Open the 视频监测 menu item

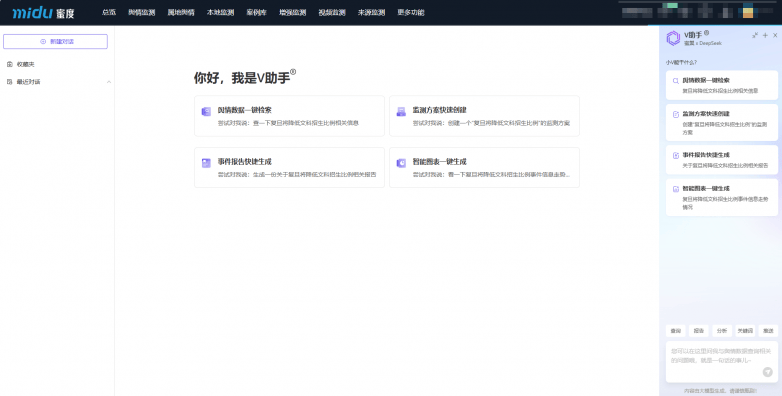click(x=332, y=12)
